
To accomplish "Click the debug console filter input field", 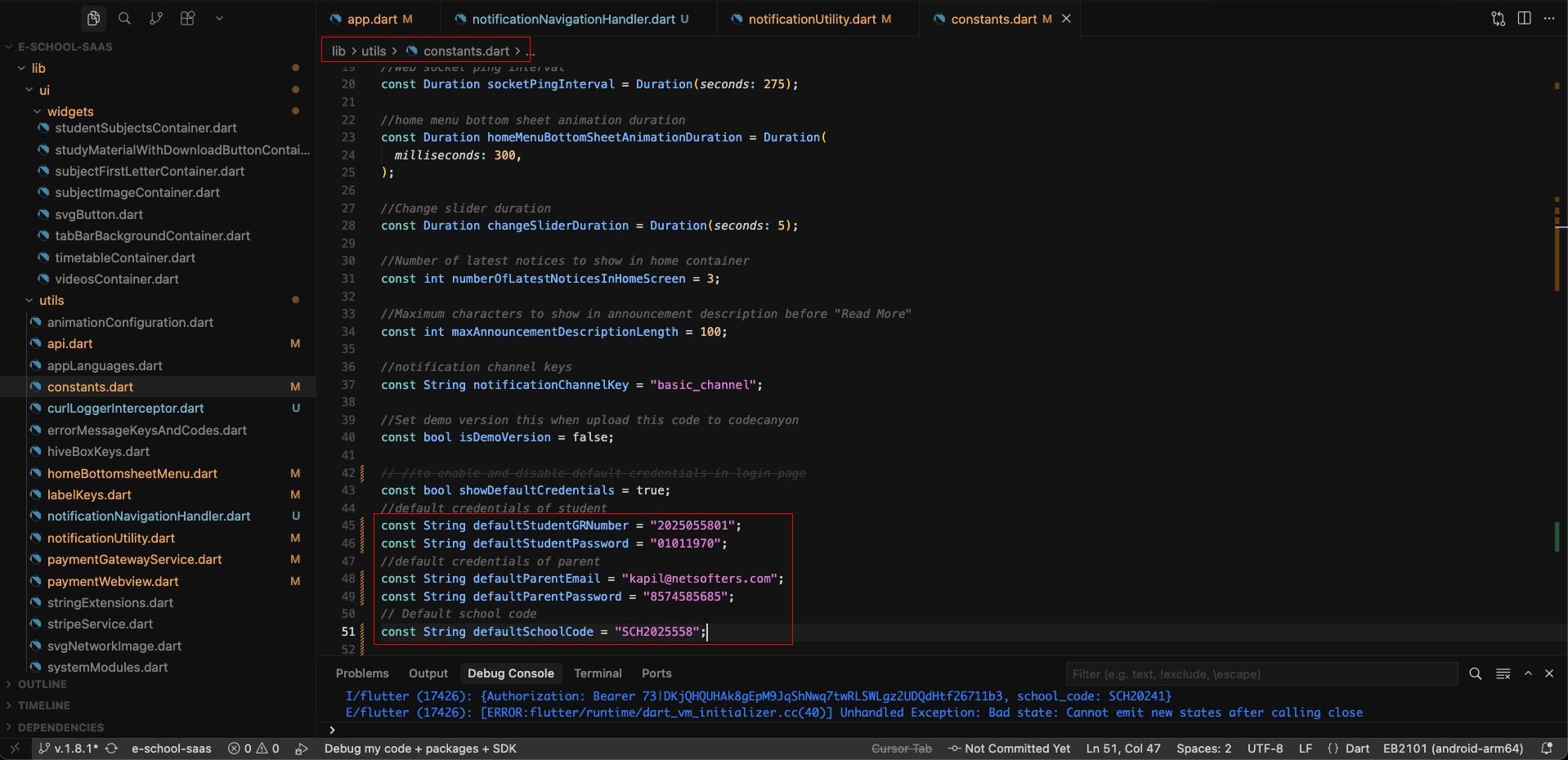I will [1261, 674].
